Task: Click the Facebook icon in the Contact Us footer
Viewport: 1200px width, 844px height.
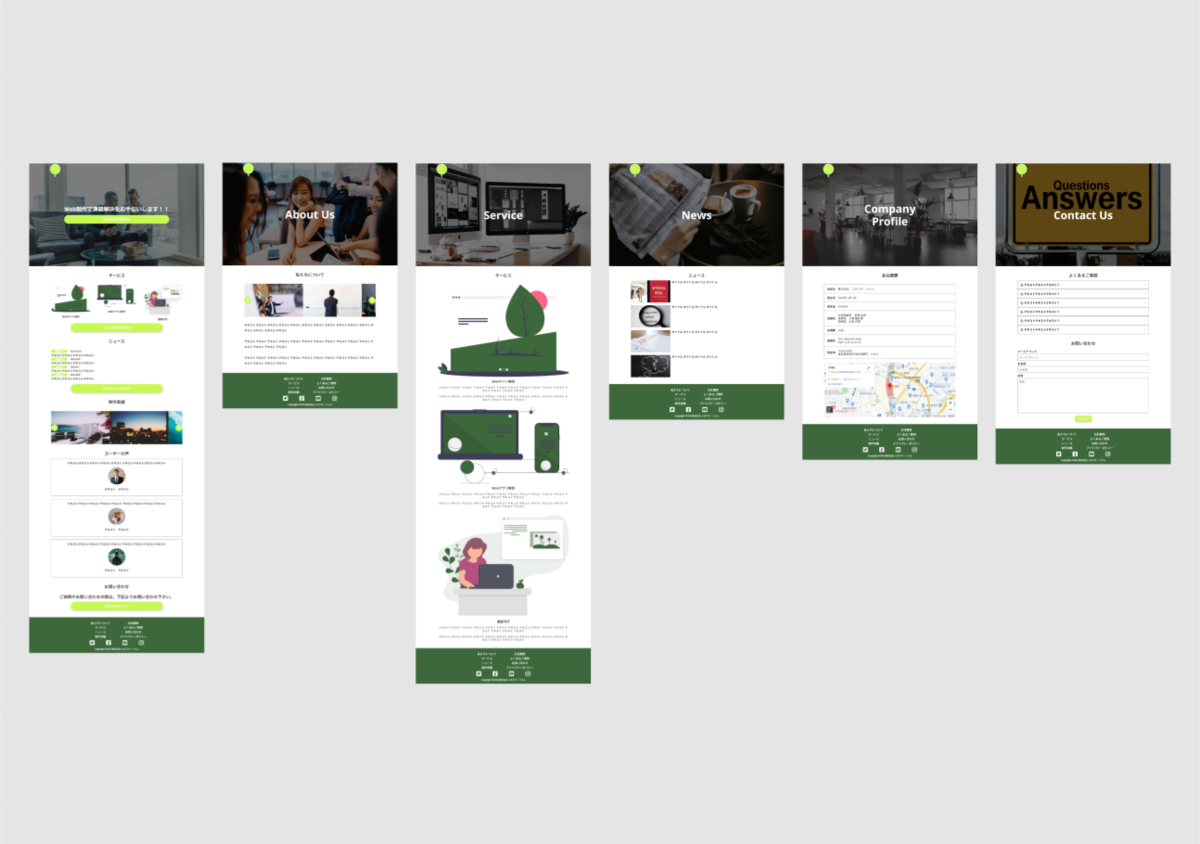Action: click(x=1075, y=454)
